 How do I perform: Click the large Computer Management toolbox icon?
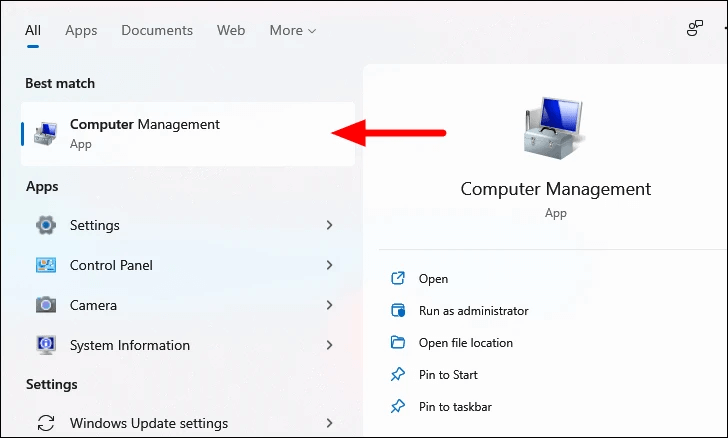tap(553, 128)
